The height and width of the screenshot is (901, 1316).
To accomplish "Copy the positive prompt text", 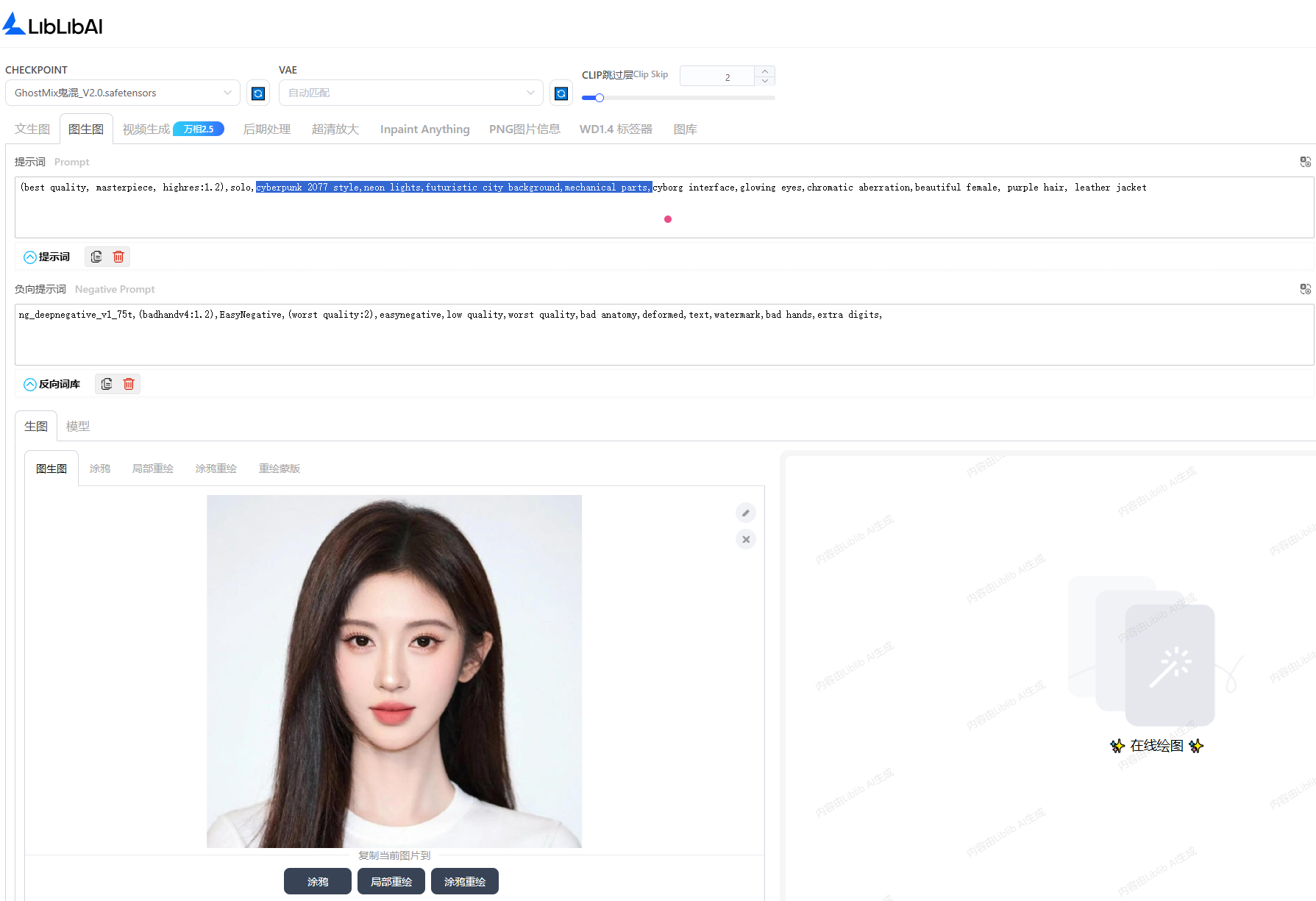I will click(96, 257).
